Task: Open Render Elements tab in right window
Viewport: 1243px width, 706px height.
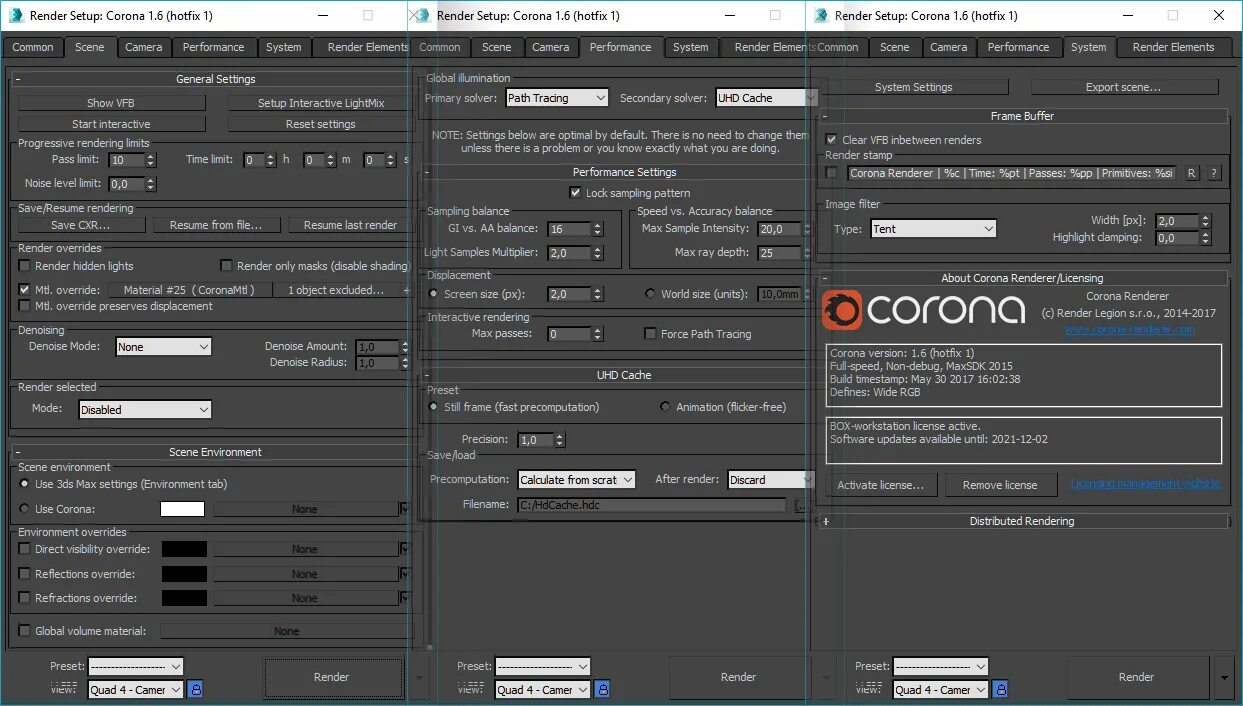Action: click(1173, 47)
